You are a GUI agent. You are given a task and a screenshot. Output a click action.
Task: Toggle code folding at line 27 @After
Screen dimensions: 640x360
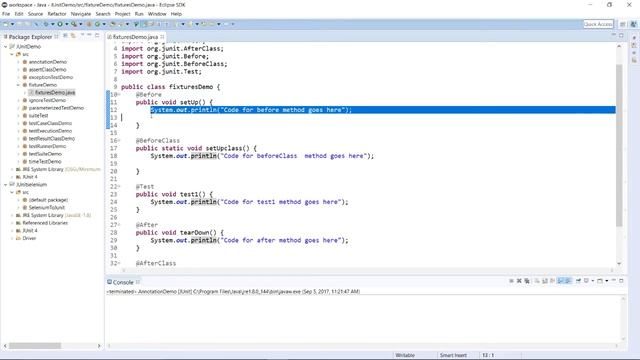pos(119,225)
